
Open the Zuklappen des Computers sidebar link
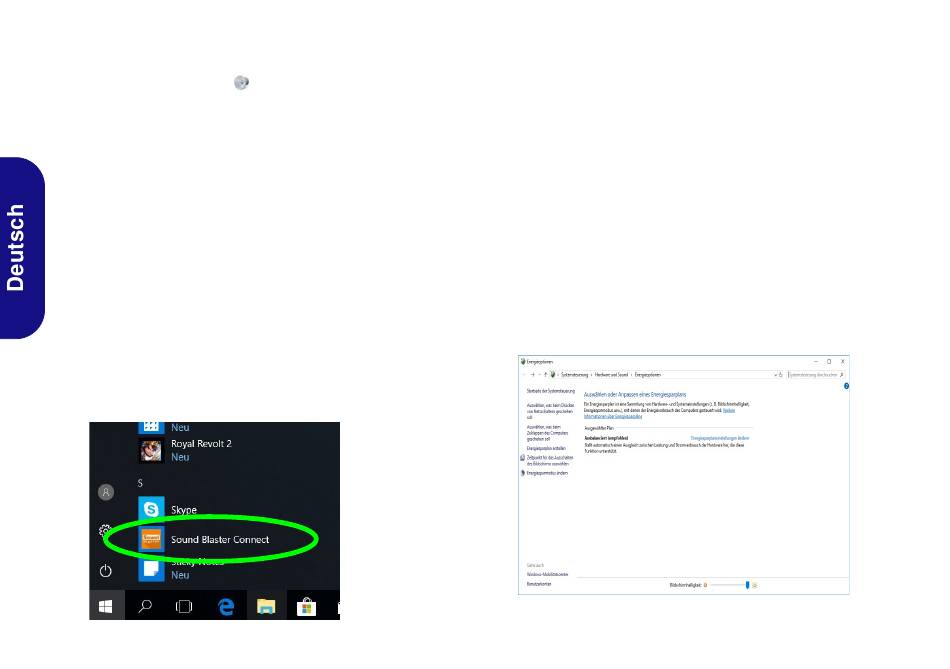(548, 433)
